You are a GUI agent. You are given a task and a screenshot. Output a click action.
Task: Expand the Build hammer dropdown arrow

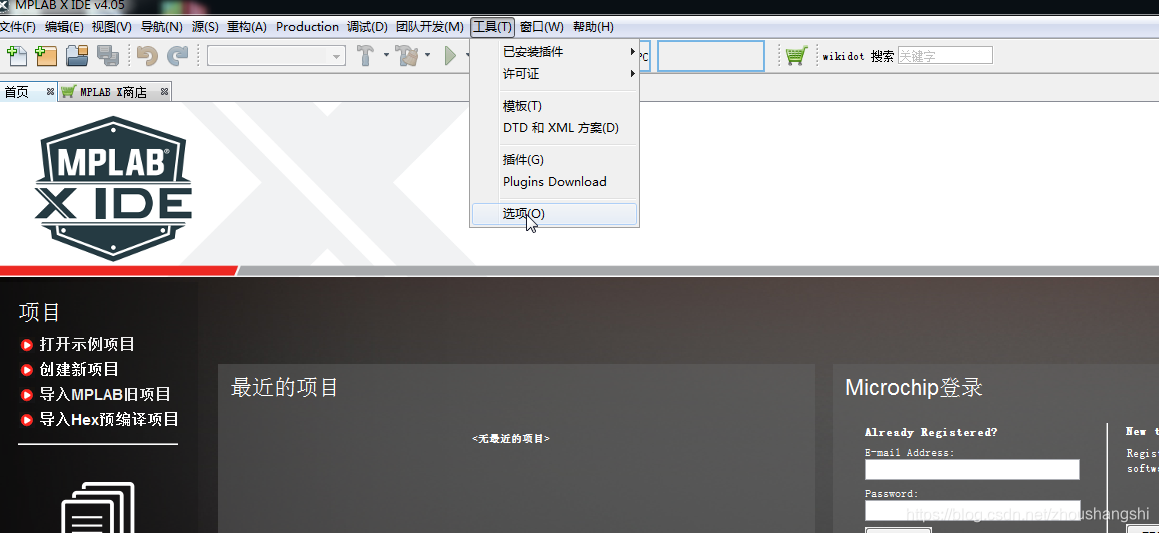click(386, 55)
